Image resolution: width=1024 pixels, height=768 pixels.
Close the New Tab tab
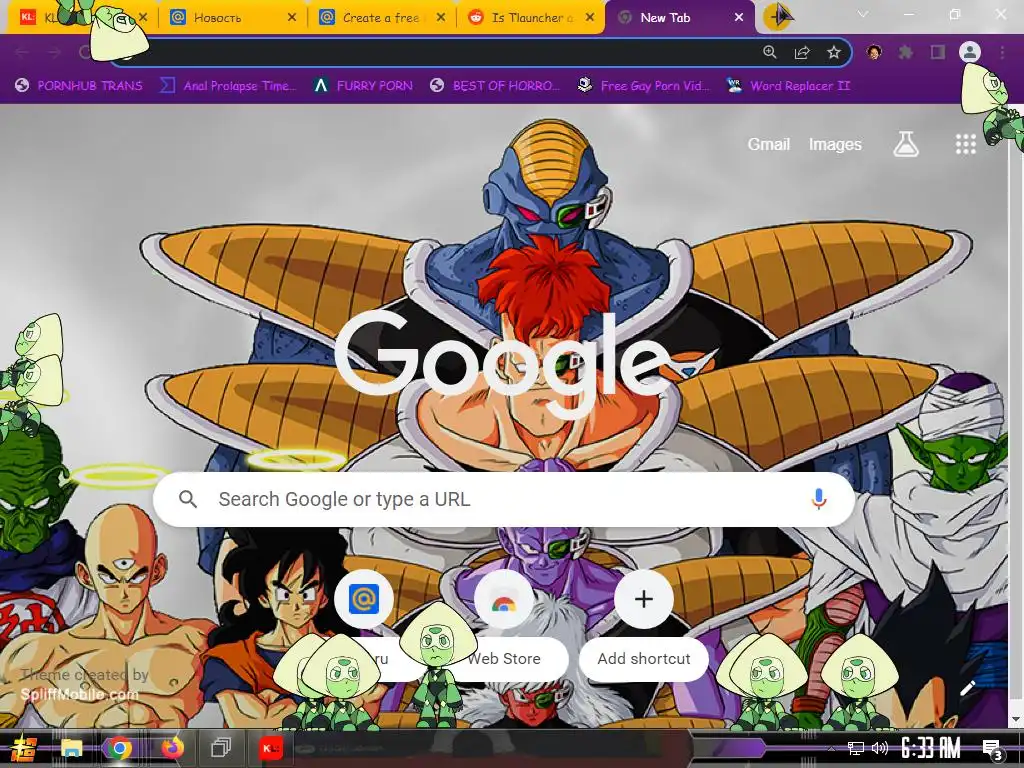tap(739, 18)
